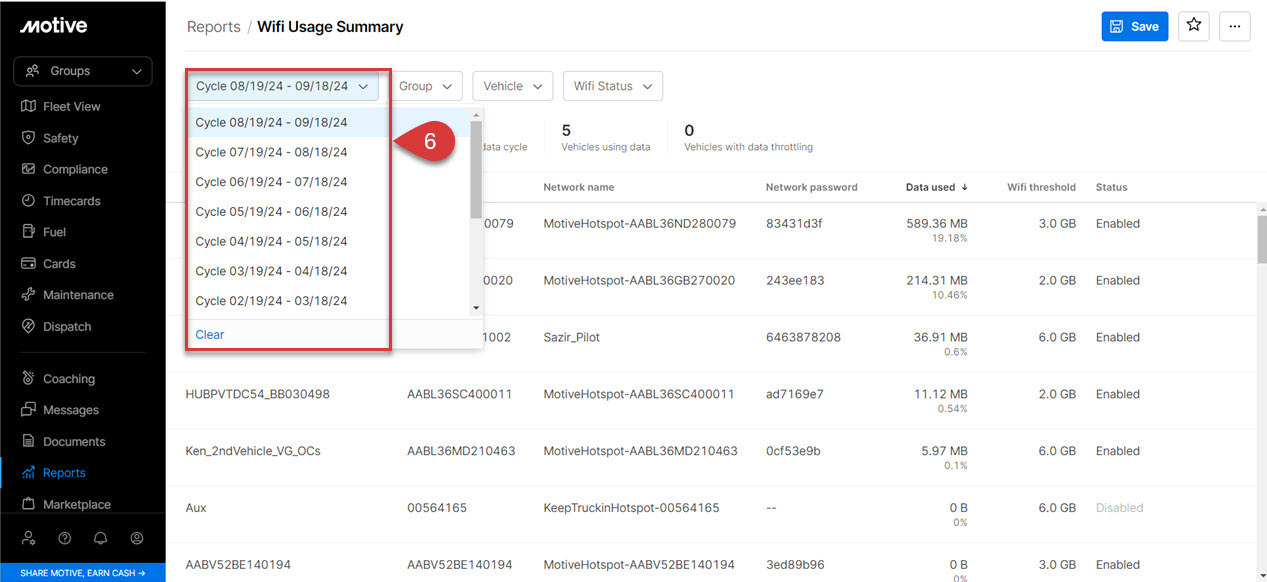Viewport: 1267px width, 582px height.
Task: Open Safety shield icon in sidebar
Action: pyautogui.click(x=28, y=138)
